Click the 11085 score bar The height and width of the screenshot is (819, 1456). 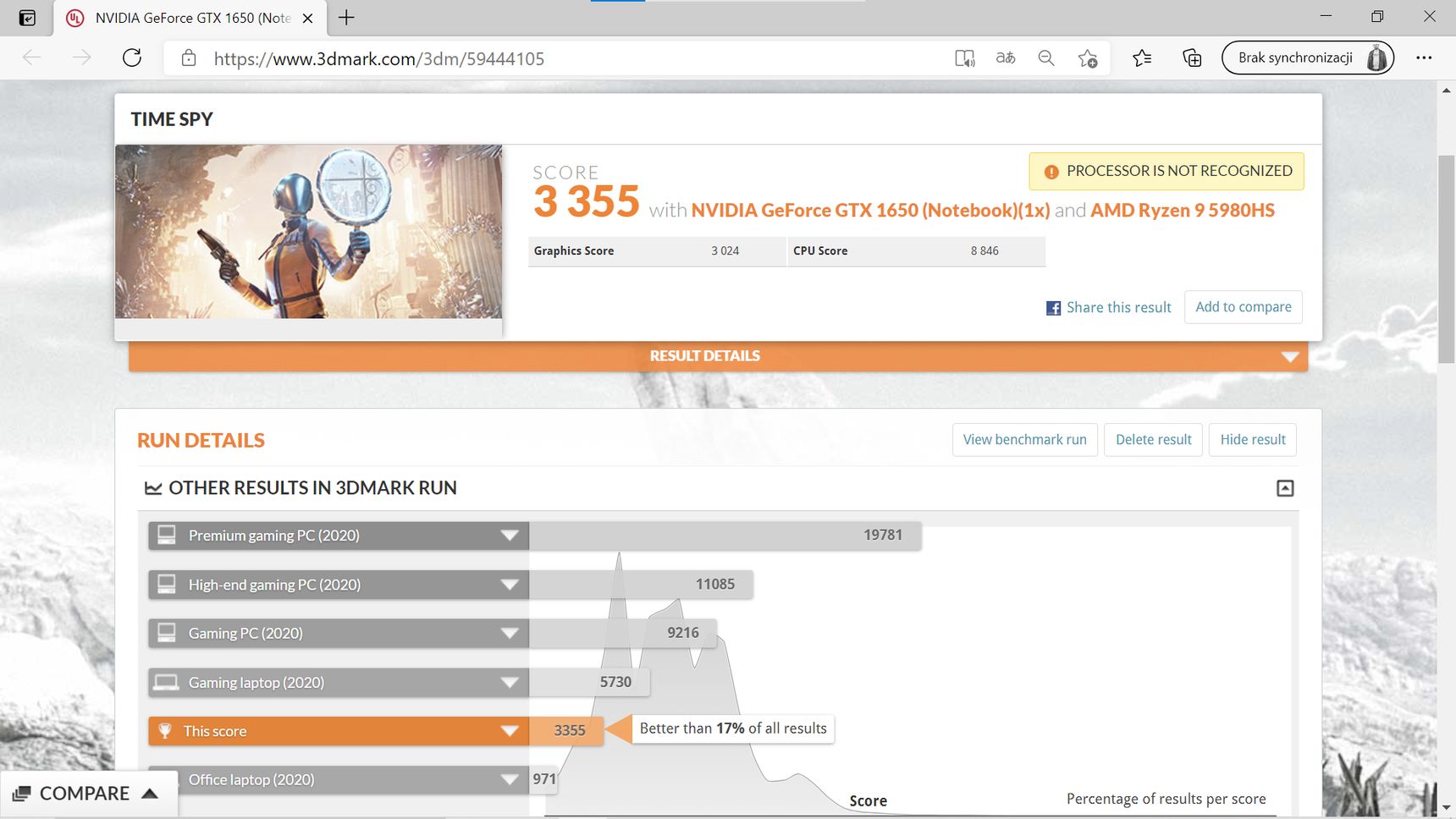click(641, 585)
